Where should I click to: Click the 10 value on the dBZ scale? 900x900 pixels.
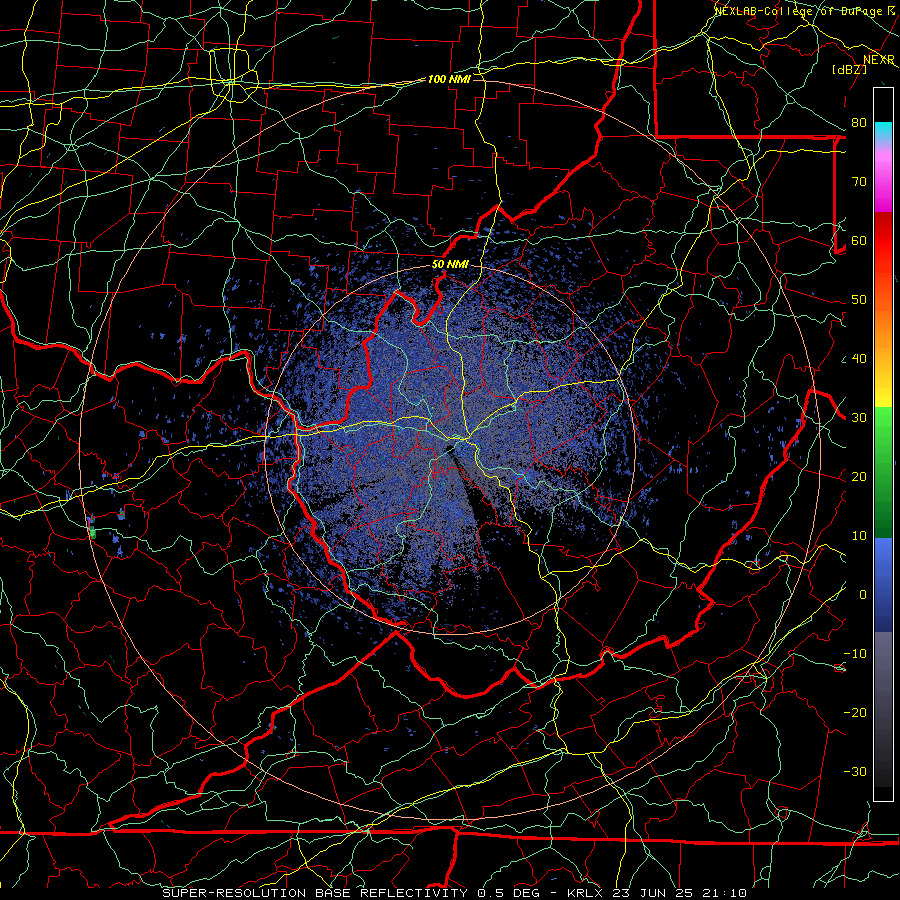(859, 536)
